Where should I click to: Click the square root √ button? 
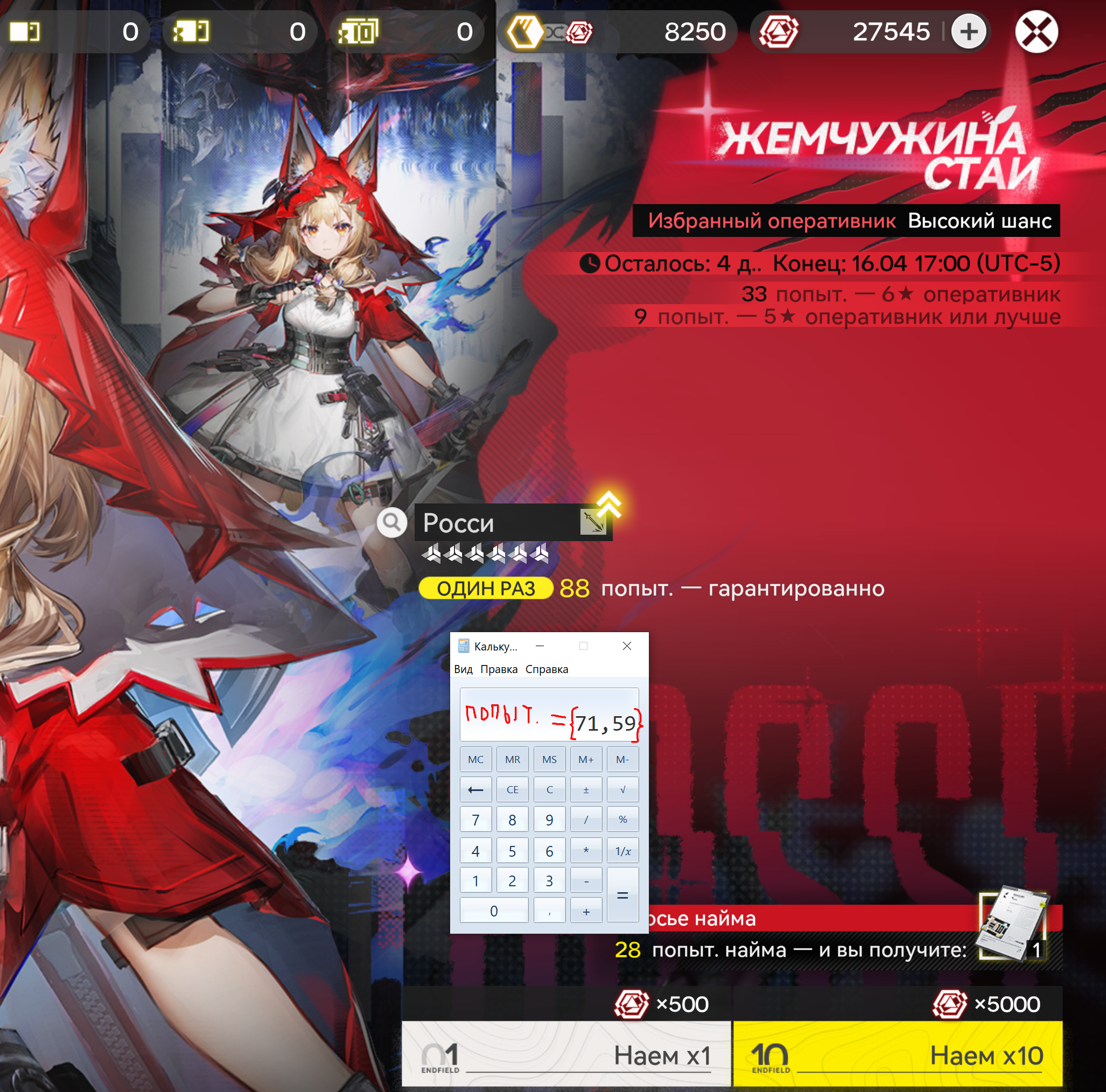[x=623, y=790]
